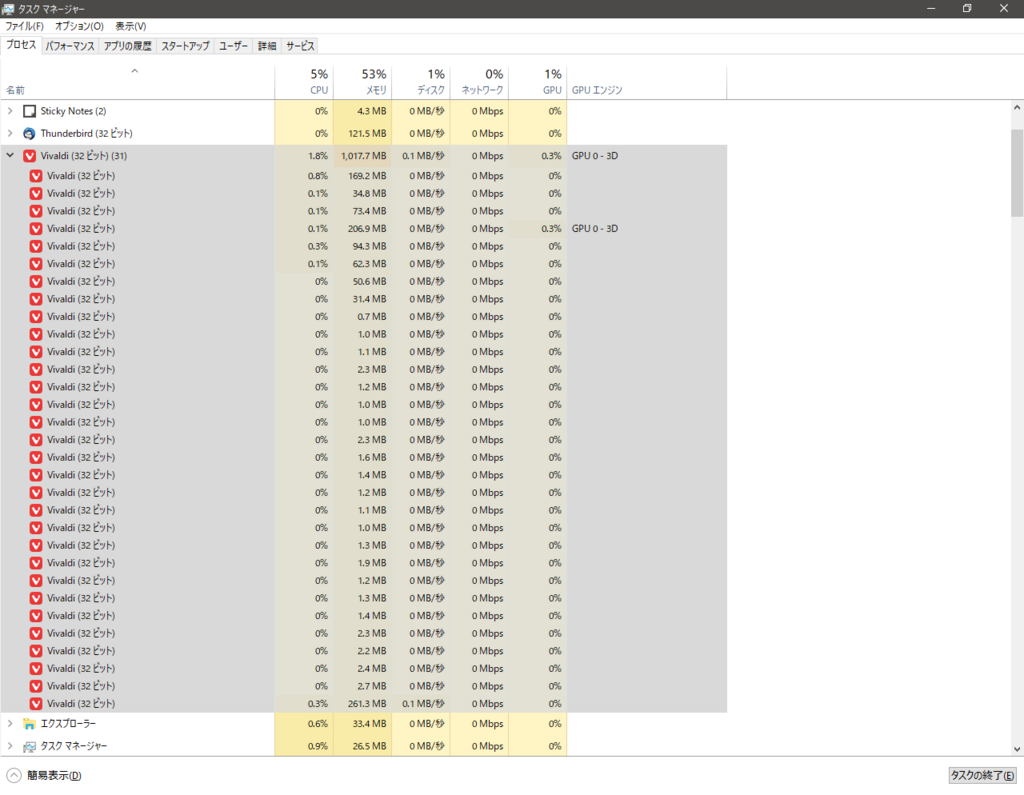Screen dimensions: 1024x795
Task: Collapse to 簡易表示 with arrow icon
Action: point(14,775)
